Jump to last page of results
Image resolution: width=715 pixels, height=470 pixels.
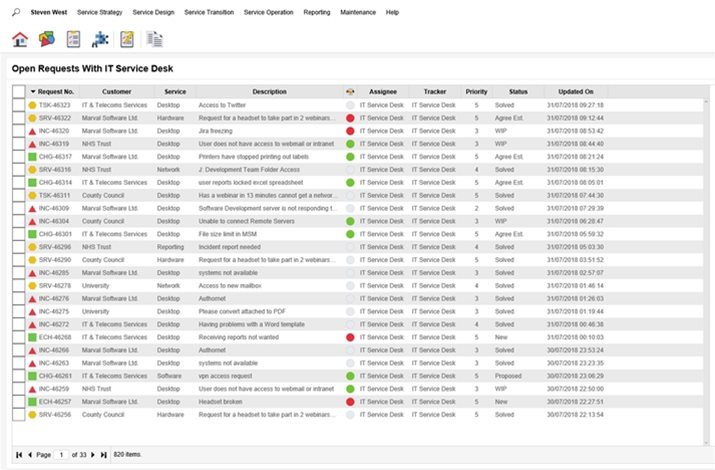pos(103,454)
